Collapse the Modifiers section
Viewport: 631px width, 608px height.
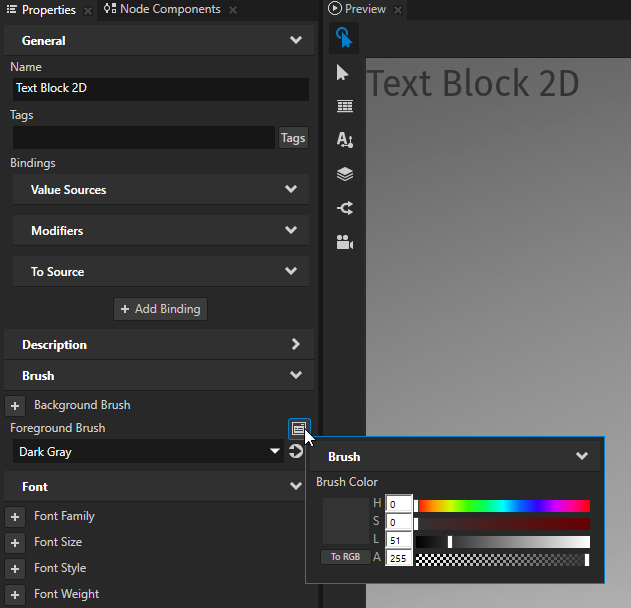pyautogui.click(x=291, y=230)
